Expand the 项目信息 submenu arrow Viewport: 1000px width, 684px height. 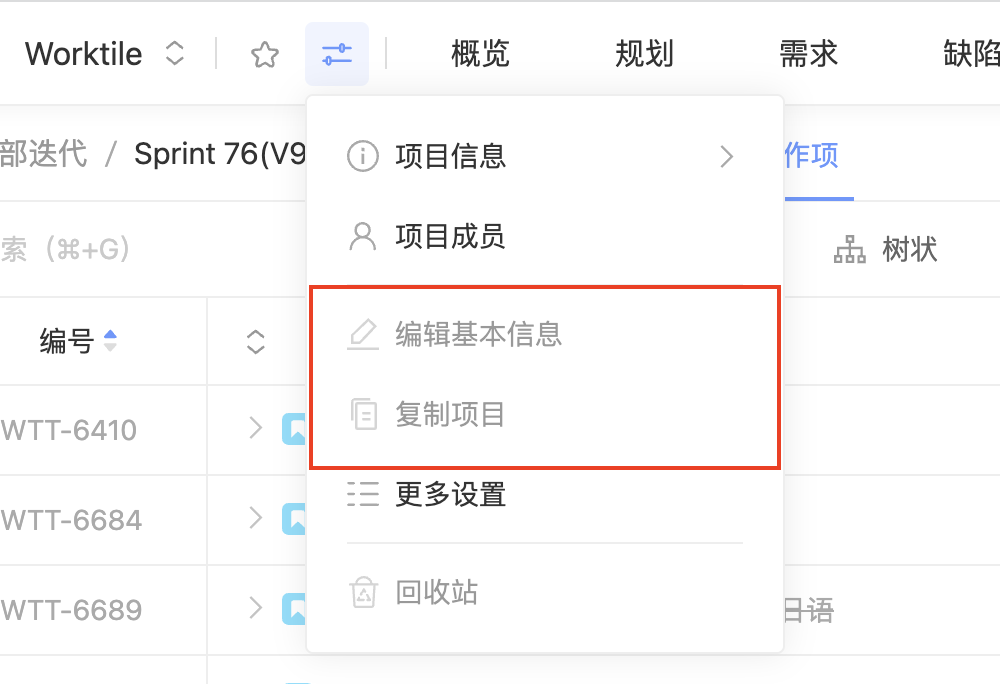(x=726, y=156)
